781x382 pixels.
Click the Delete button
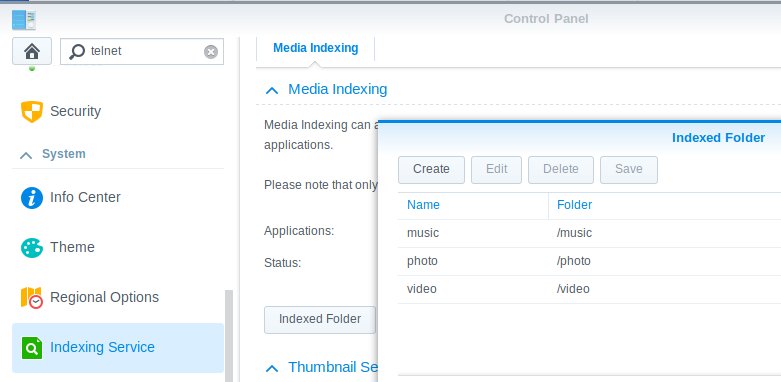pos(561,169)
